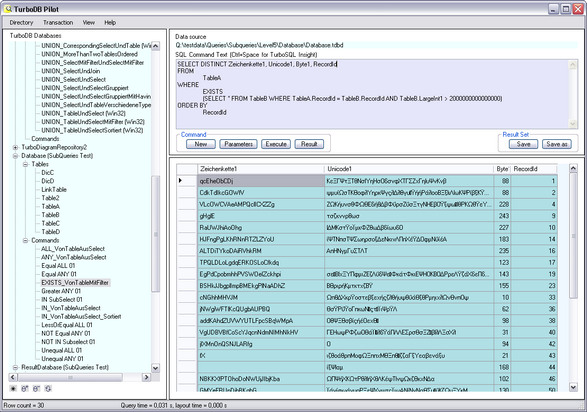Click the black star icon below the tree

point(13,389)
